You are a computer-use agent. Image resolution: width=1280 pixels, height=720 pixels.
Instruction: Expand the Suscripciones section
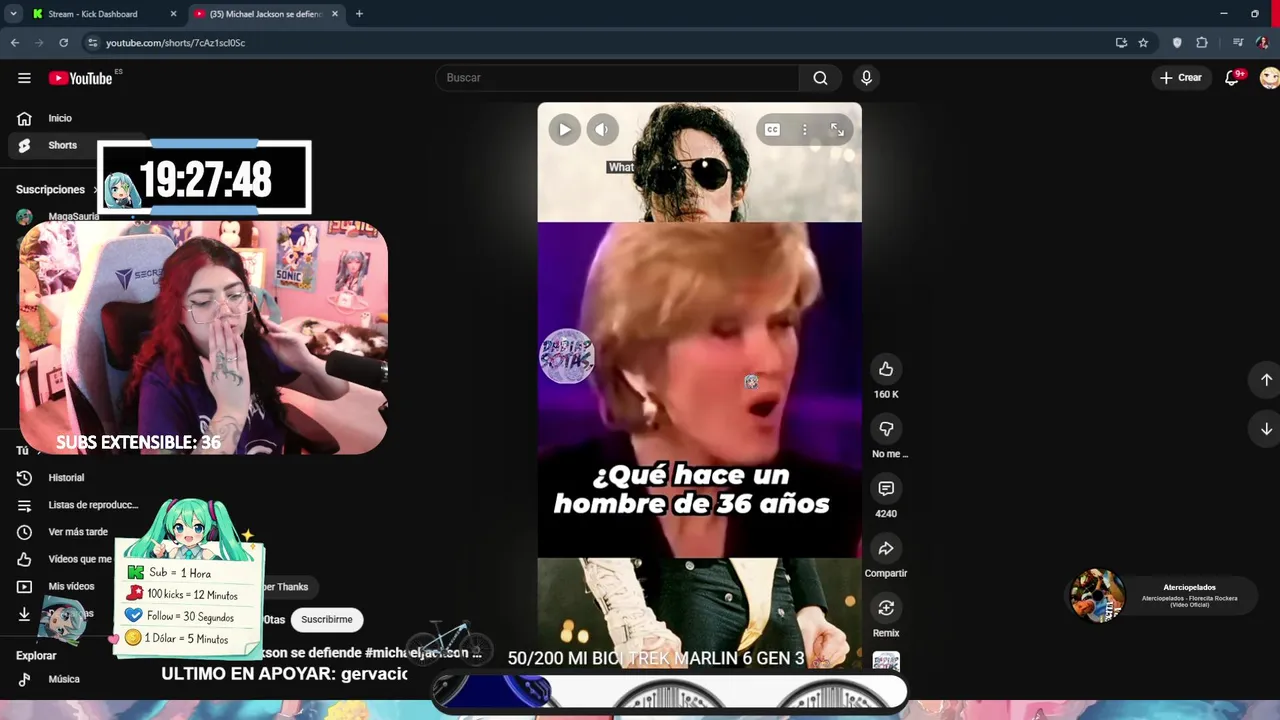click(58, 189)
